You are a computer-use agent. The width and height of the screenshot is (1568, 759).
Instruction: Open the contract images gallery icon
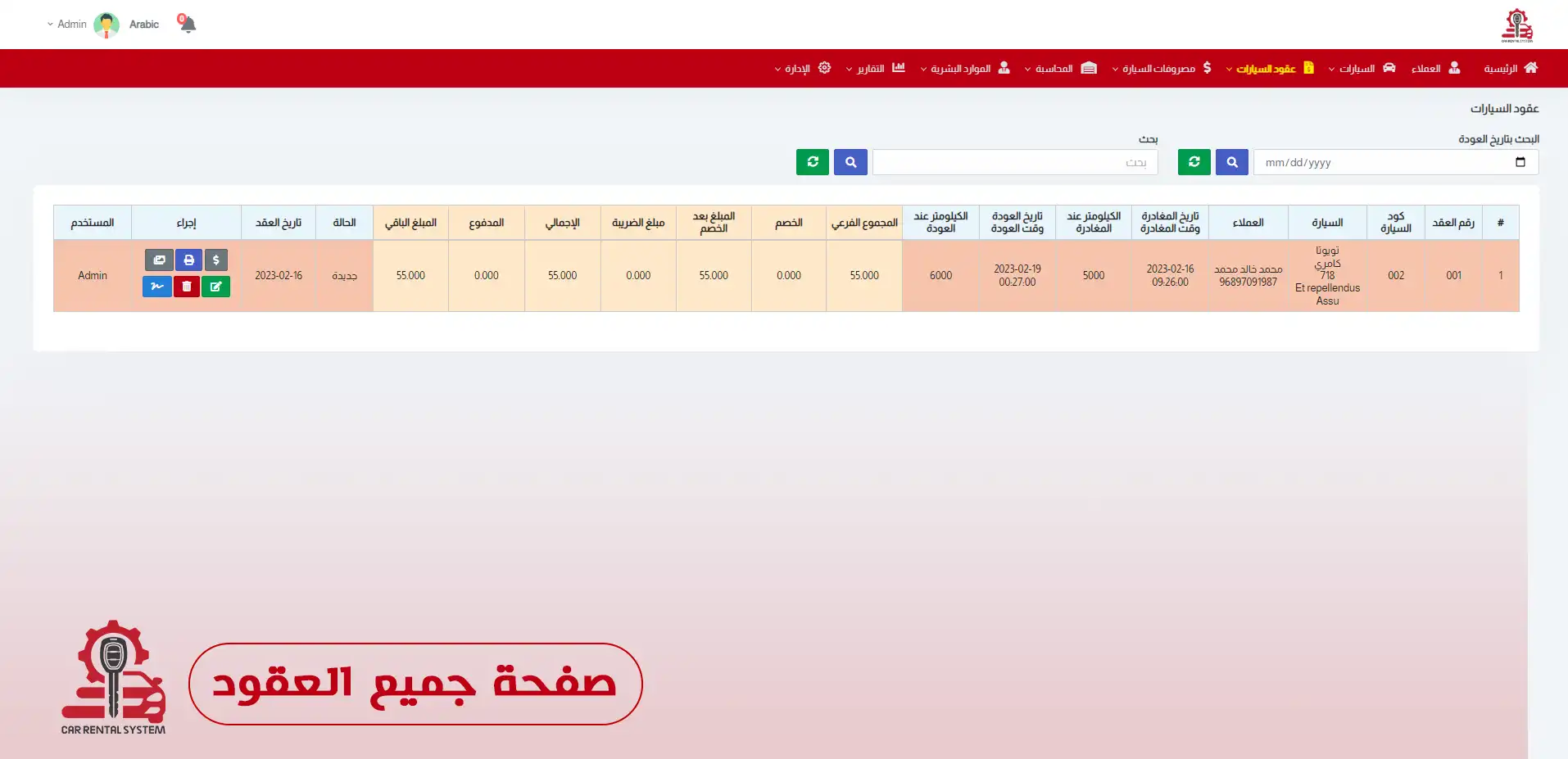[159, 260]
